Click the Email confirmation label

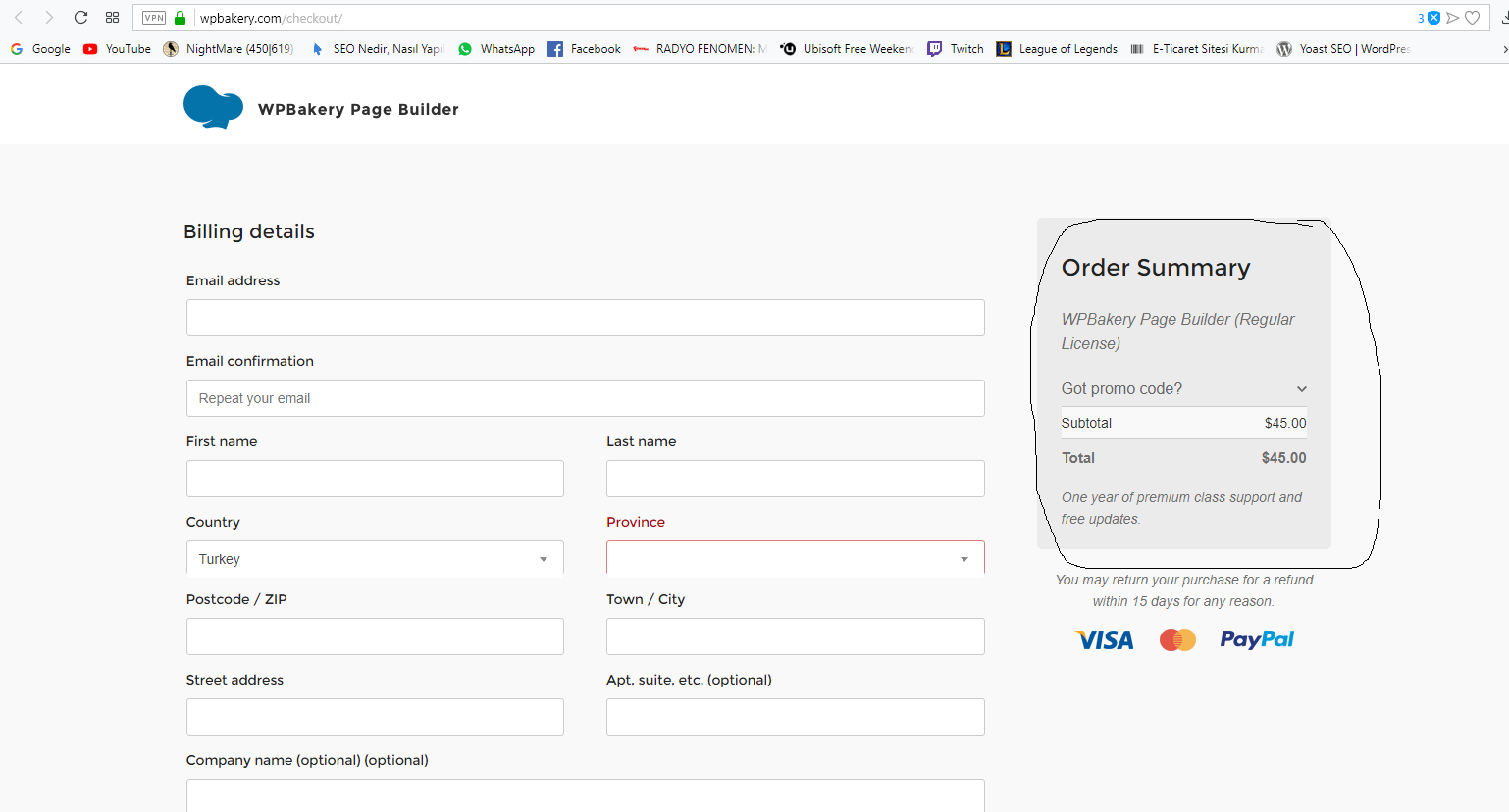[x=250, y=361]
